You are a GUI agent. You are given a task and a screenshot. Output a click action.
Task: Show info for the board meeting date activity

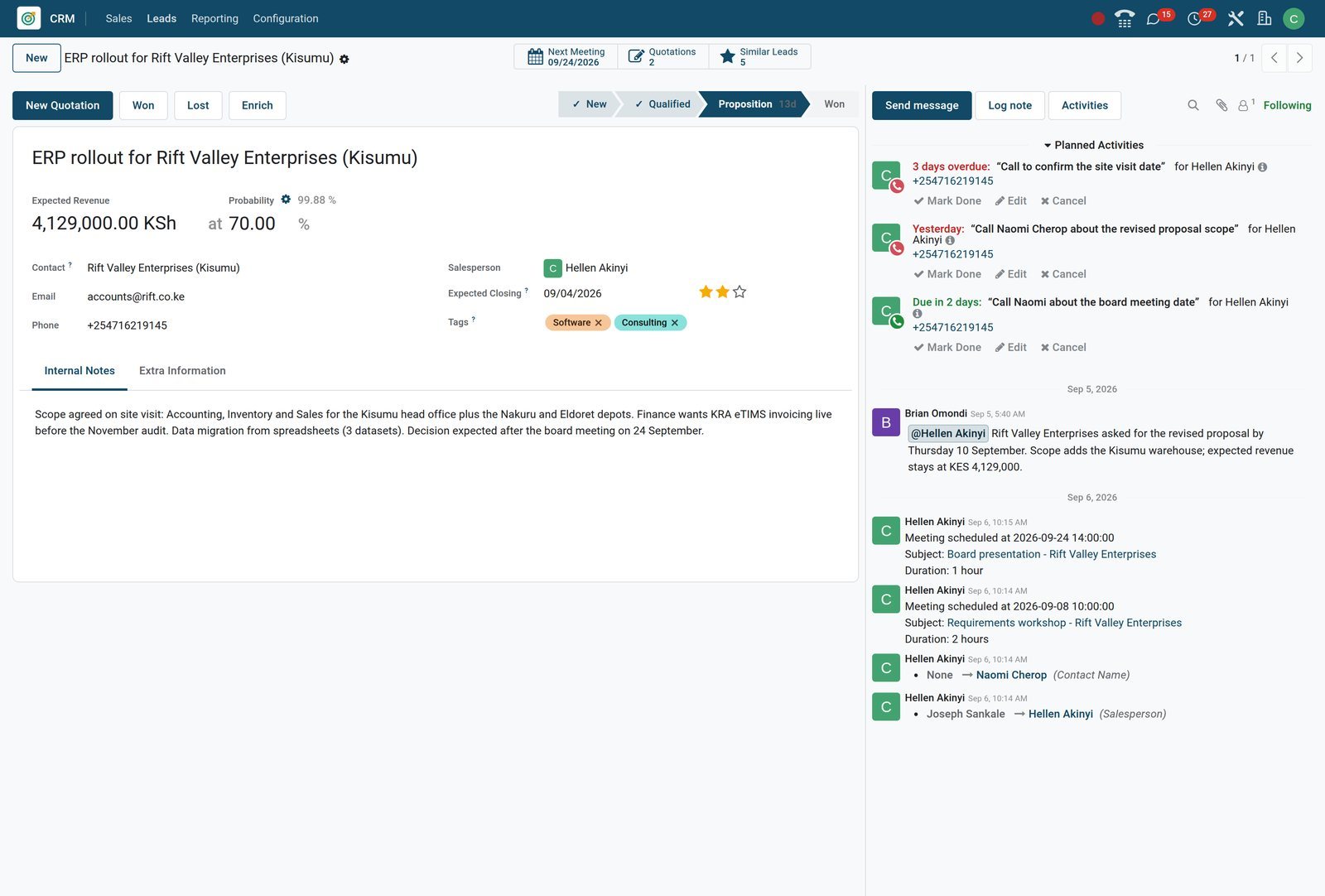[918, 314]
